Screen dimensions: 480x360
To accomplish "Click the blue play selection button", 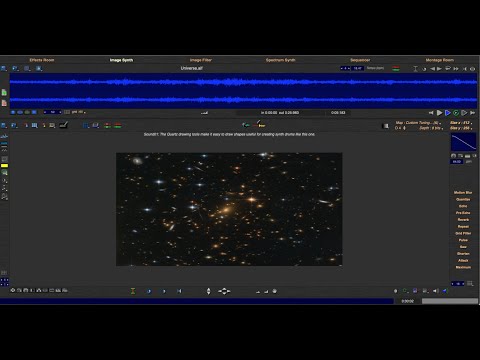I will pyautogui.click(x=448, y=113).
